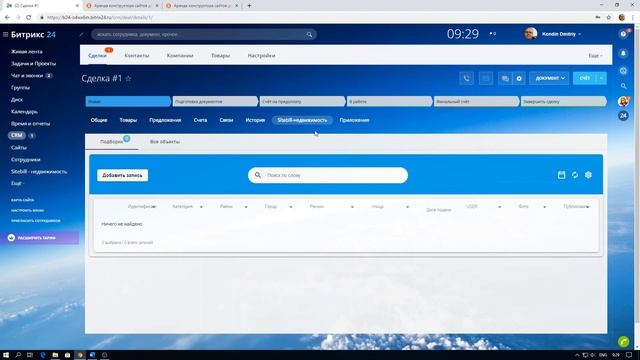Open deal settings gear in header
640x360 pixels.
tap(519, 78)
